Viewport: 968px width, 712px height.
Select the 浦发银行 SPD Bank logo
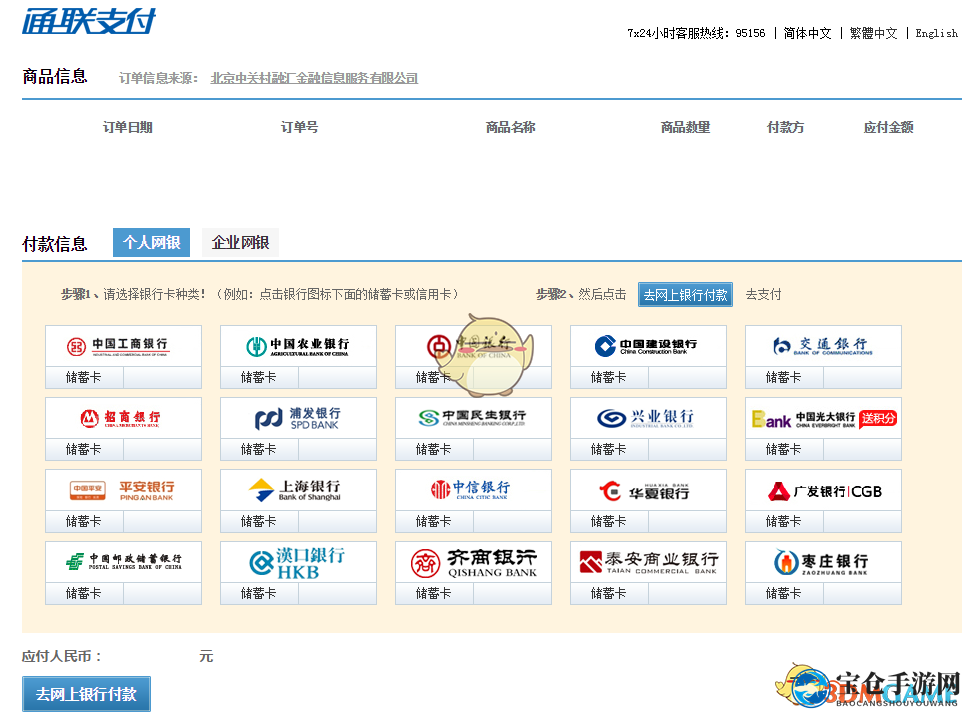tap(298, 418)
